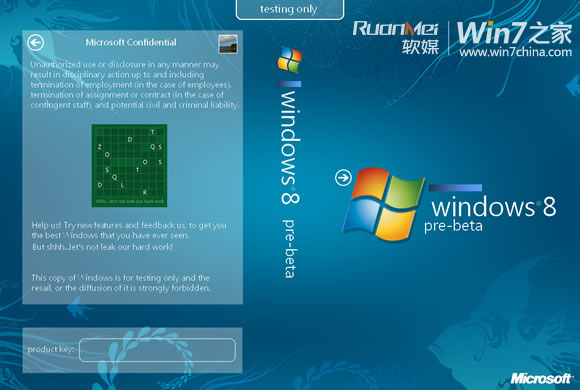The image size is (580, 390).
Task: Click the vertical "pre-beta" spine text
Action: (x=290, y=249)
